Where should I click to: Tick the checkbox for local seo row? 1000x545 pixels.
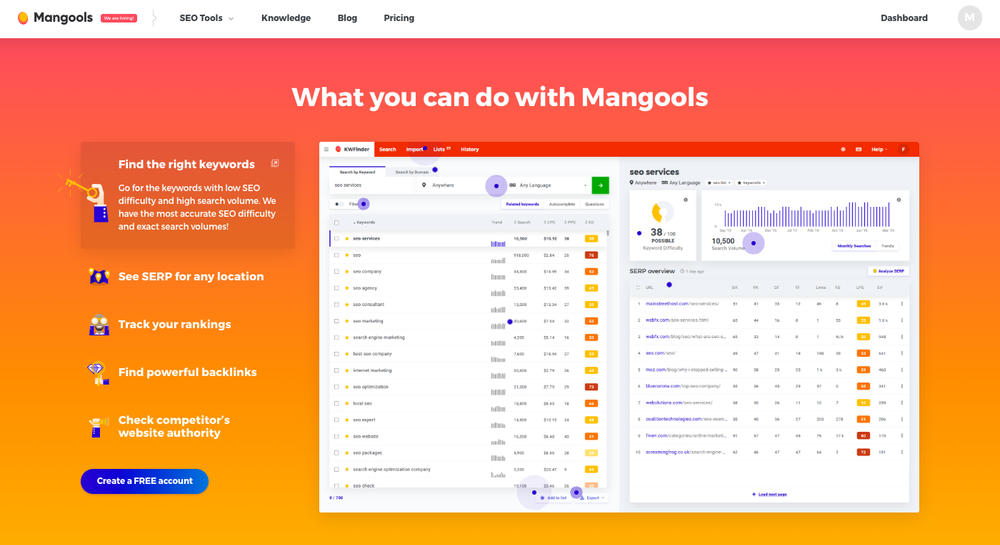(337, 403)
